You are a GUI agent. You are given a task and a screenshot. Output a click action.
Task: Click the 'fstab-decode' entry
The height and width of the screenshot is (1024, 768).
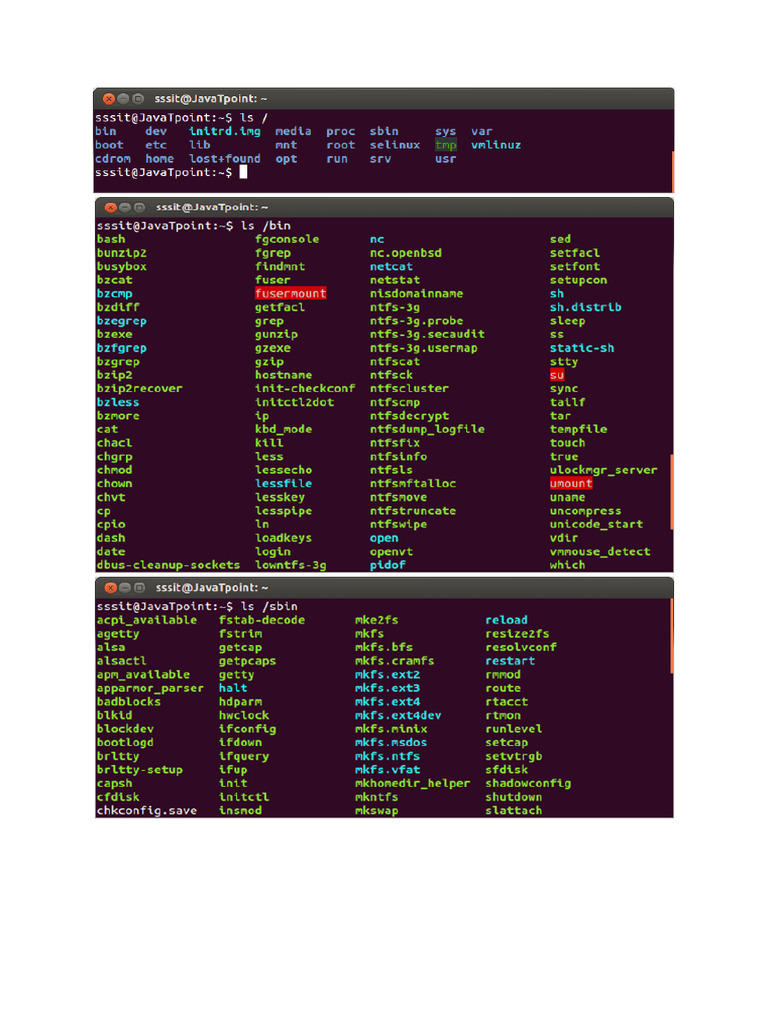(x=262, y=620)
